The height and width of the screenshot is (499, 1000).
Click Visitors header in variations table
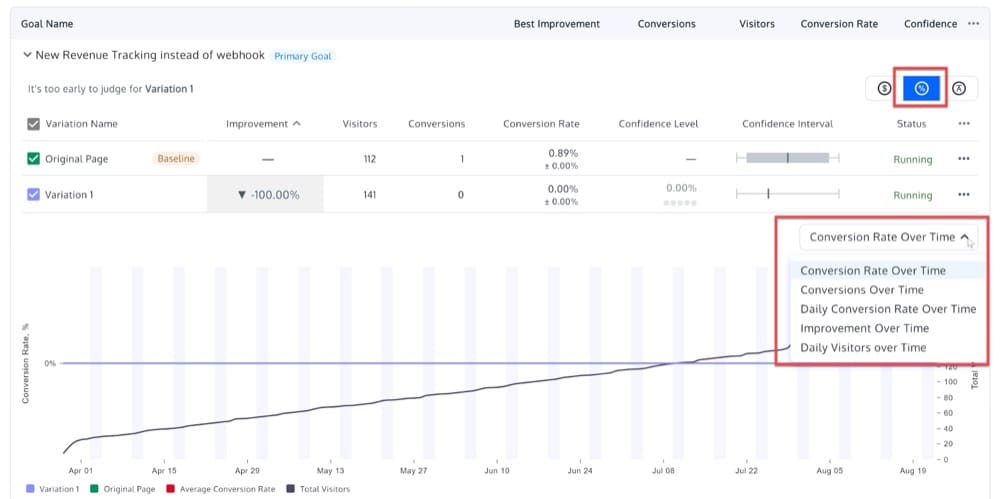[x=360, y=124]
